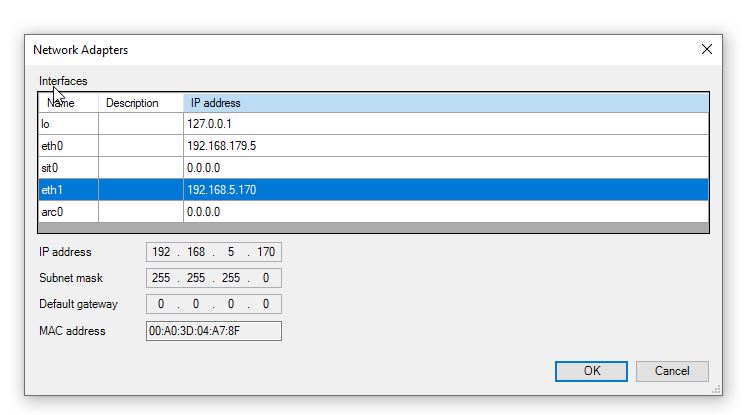Select the lo interface row

tap(373, 124)
